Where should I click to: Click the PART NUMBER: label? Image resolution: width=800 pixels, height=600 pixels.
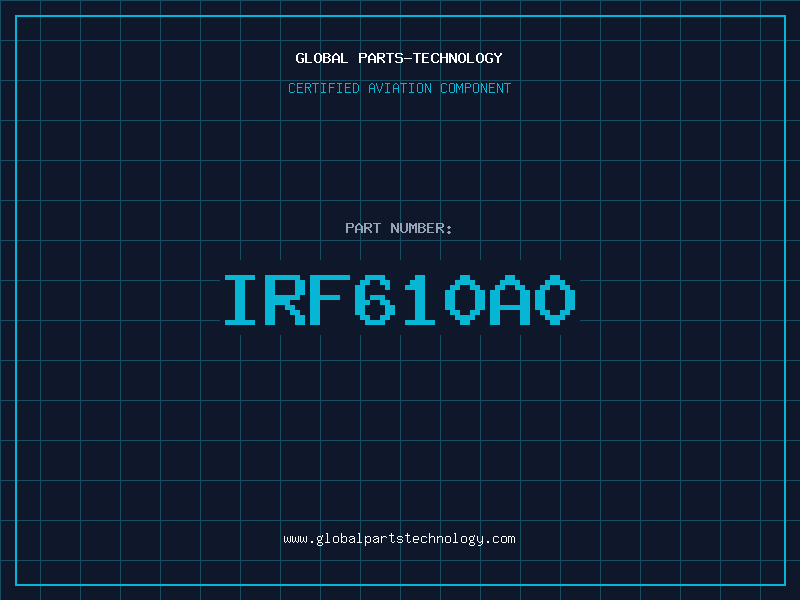[399, 228]
